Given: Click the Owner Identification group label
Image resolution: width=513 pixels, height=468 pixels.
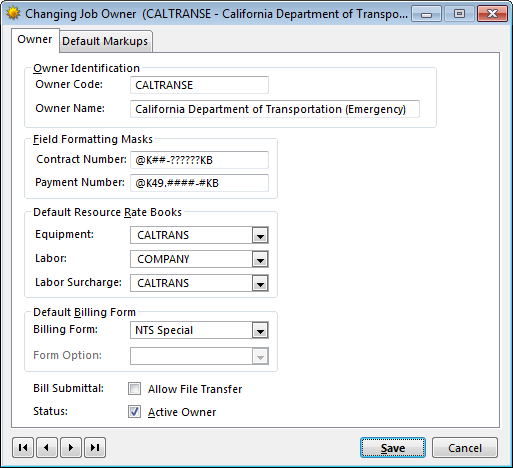Looking at the screenshot, I should [x=86, y=68].
